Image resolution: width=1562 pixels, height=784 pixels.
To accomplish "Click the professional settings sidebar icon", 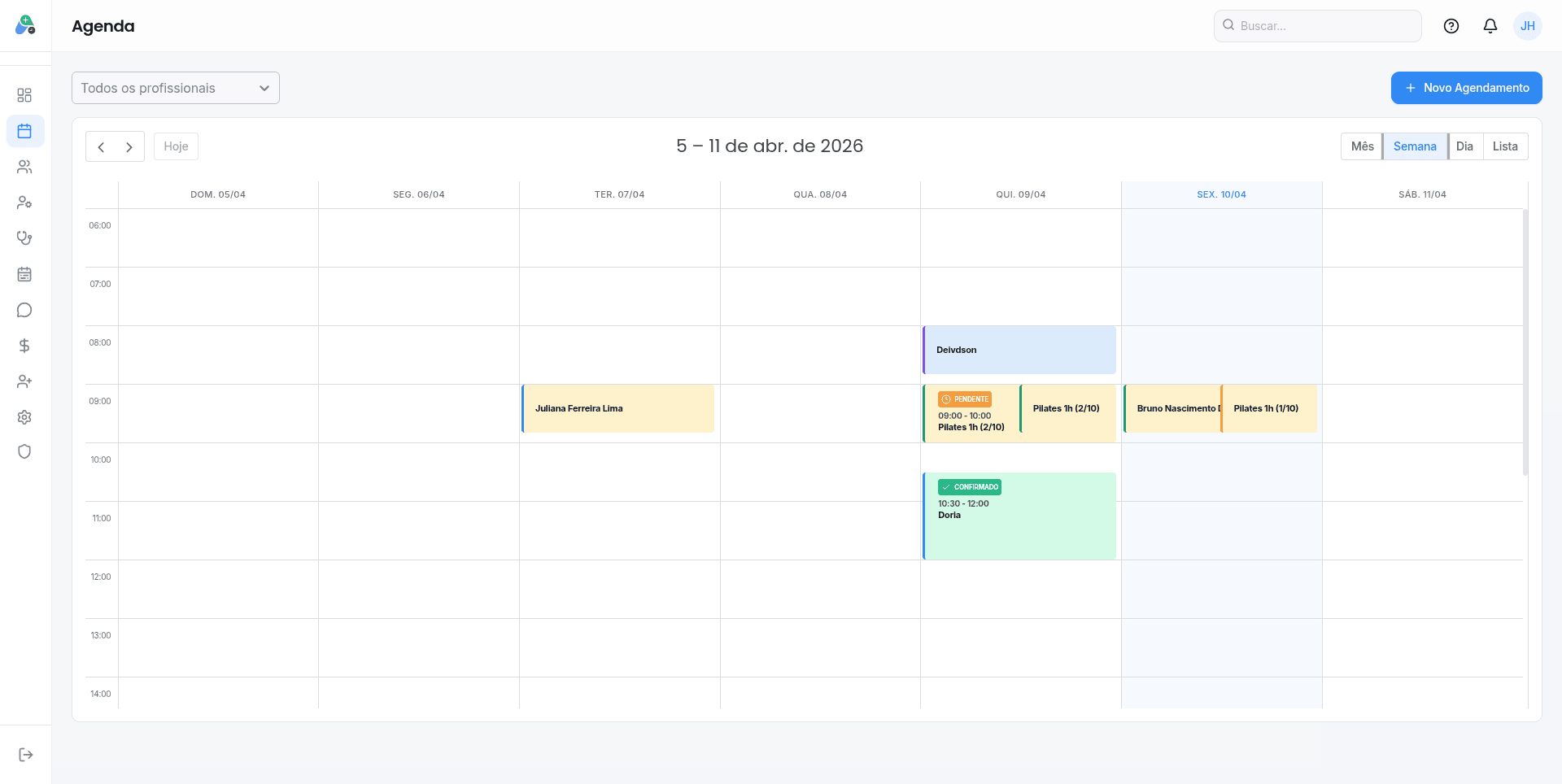I will click(24, 203).
